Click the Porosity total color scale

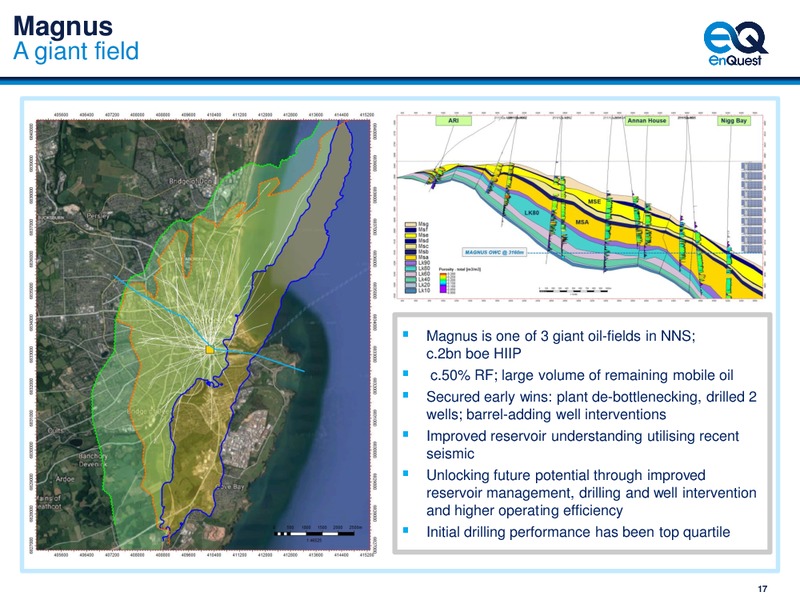[x=443, y=283]
